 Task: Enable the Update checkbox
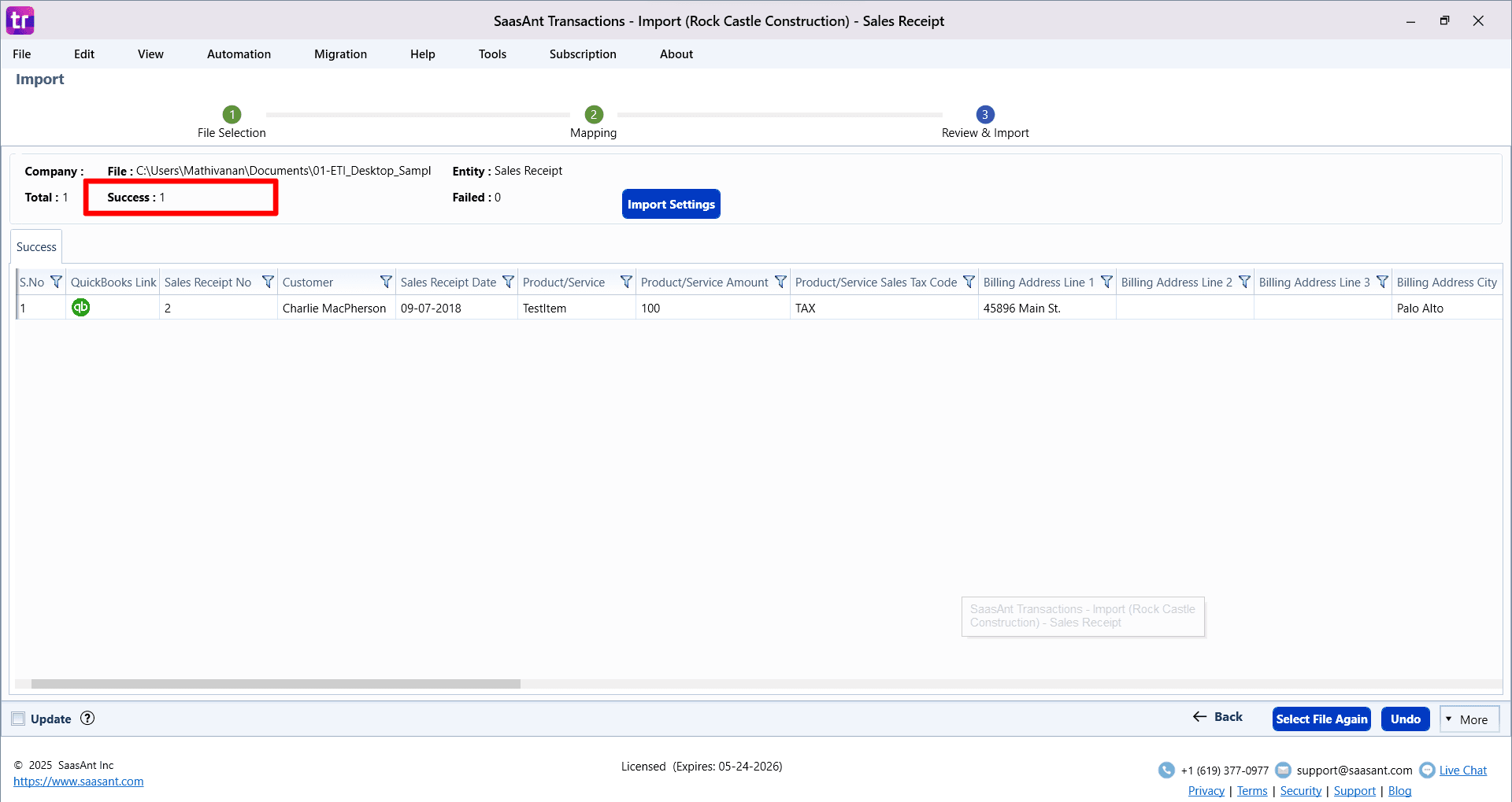point(18,719)
